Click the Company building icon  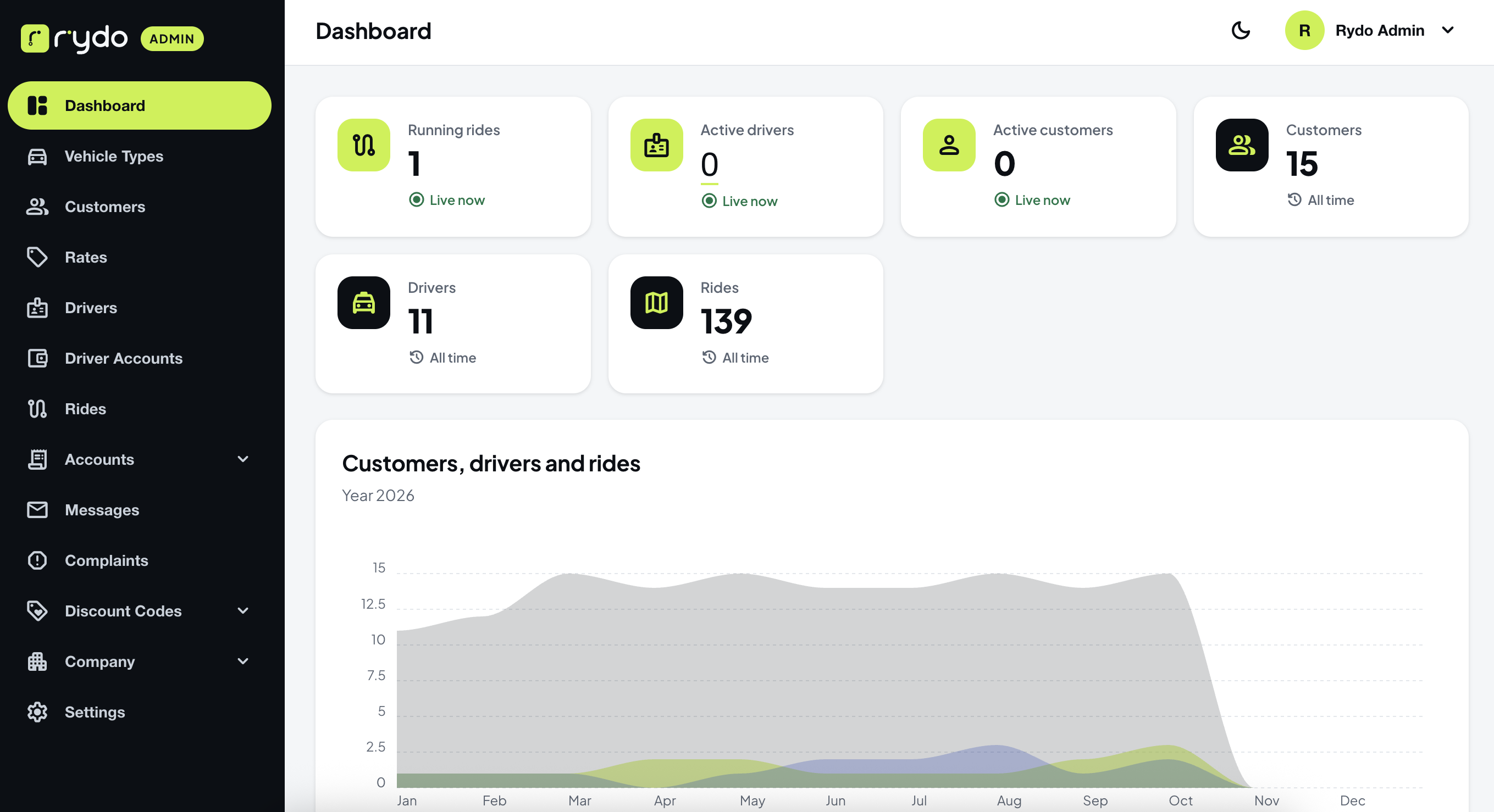click(37, 661)
